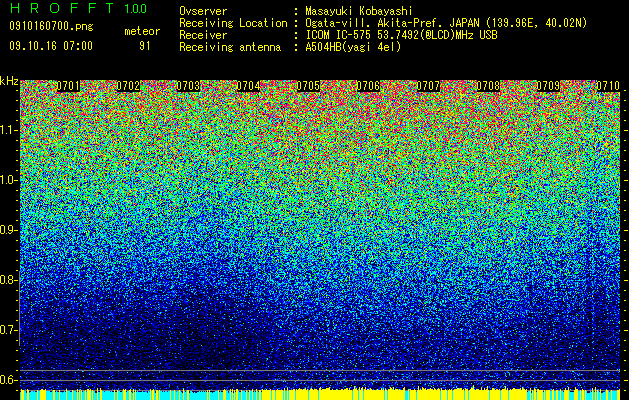Click the 0703 time marker
This screenshot has width=629, height=400.
pyautogui.click(x=189, y=86)
